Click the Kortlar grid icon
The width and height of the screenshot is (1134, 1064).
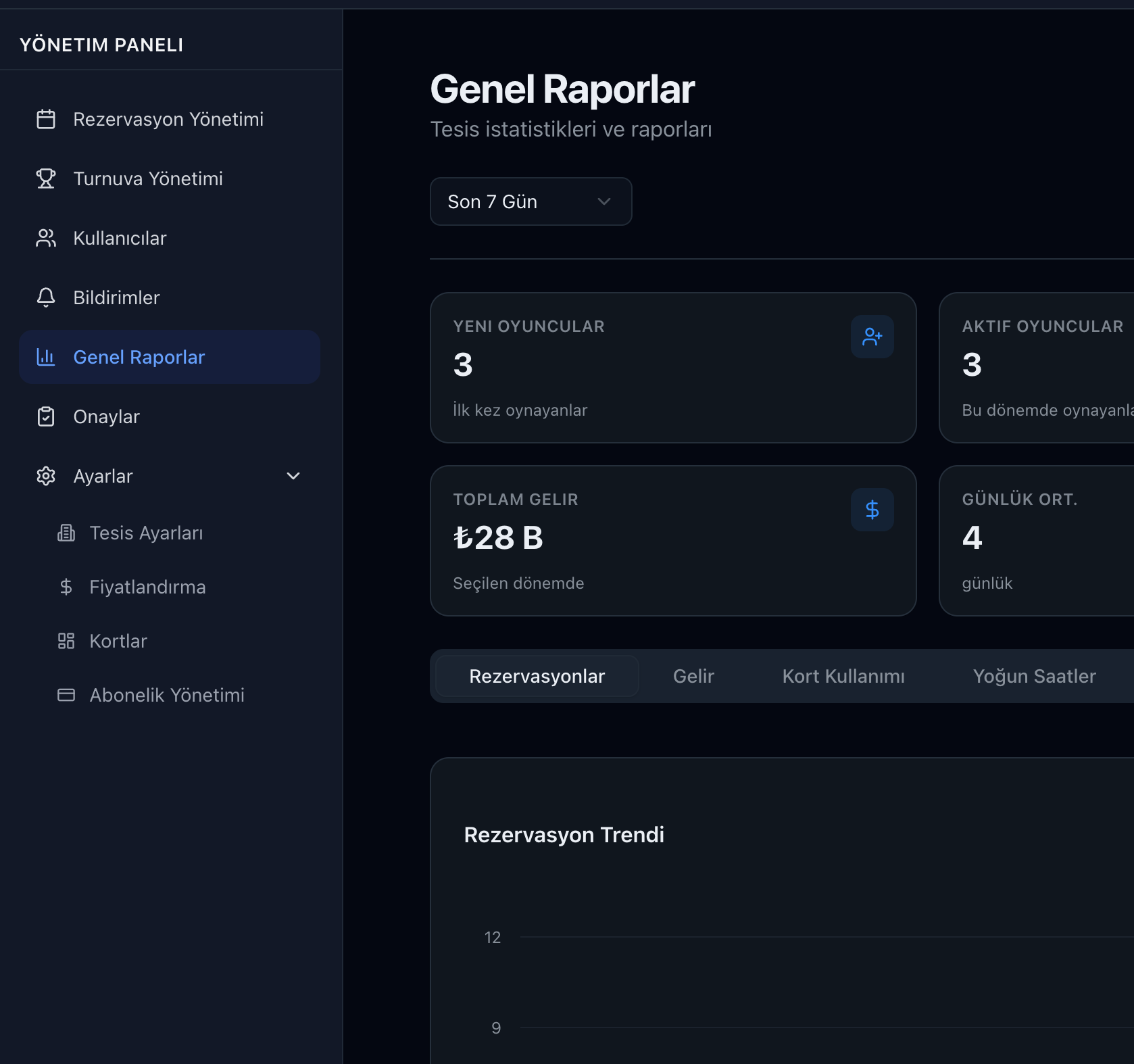click(66, 641)
